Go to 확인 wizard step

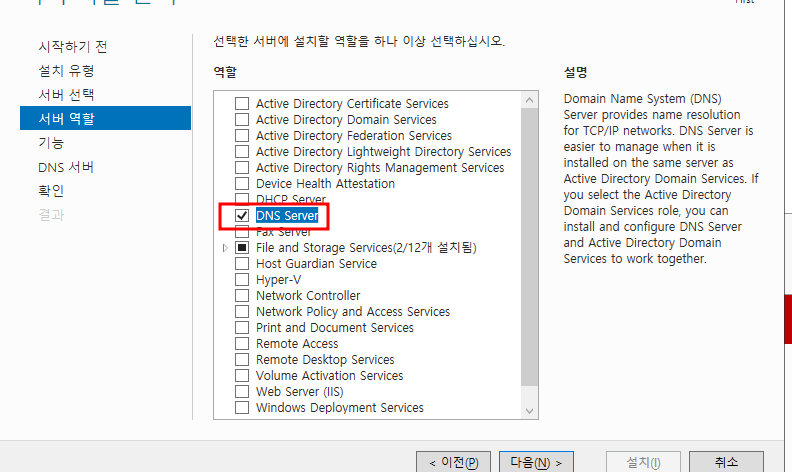pos(51,191)
